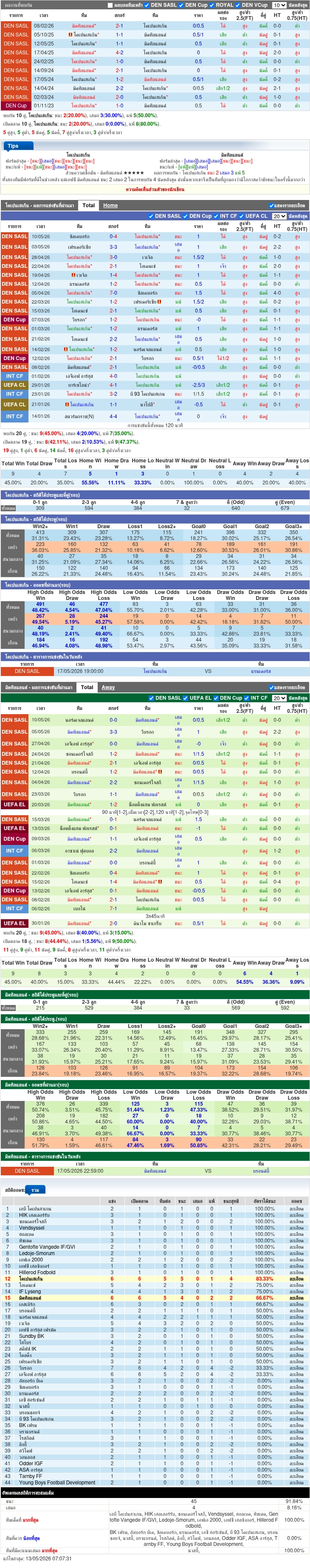Uncheck DEN SASL filter in head-to-head header
The width and height of the screenshot is (310, 1568).
coord(147,6)
